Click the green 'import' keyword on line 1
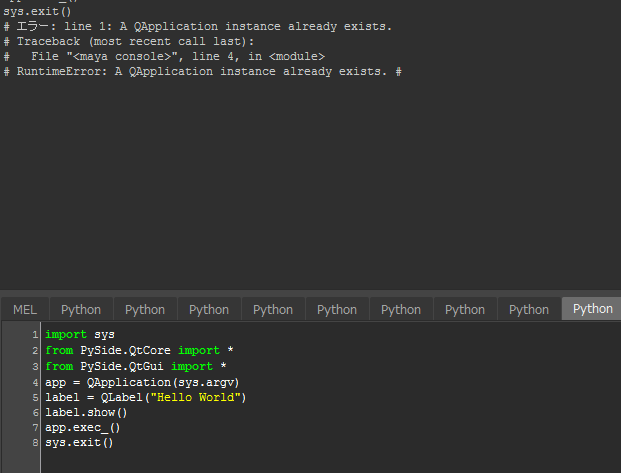 (x=66, y=334)
